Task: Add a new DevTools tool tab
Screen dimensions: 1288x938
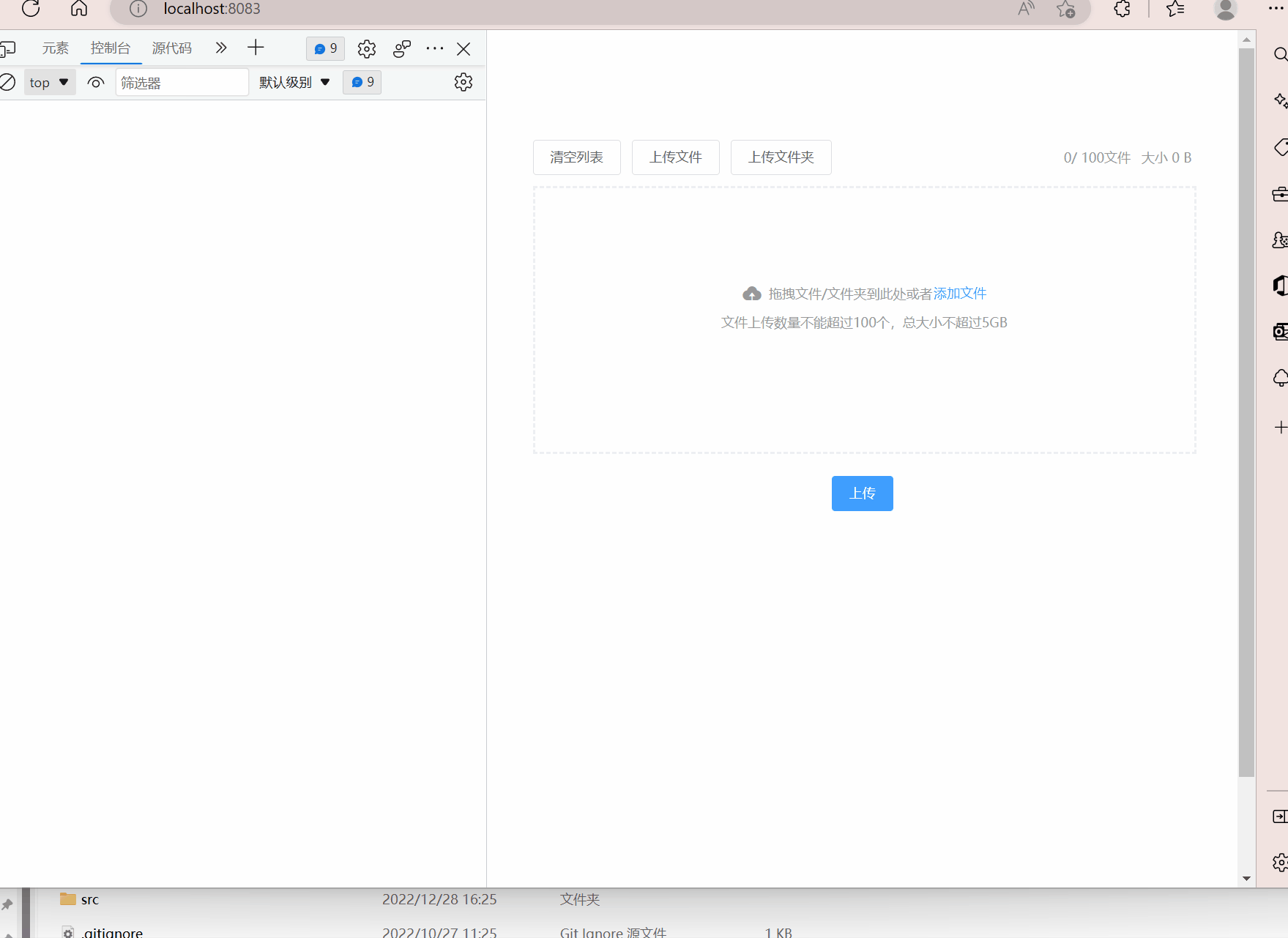Action: [x=256, y=48]
